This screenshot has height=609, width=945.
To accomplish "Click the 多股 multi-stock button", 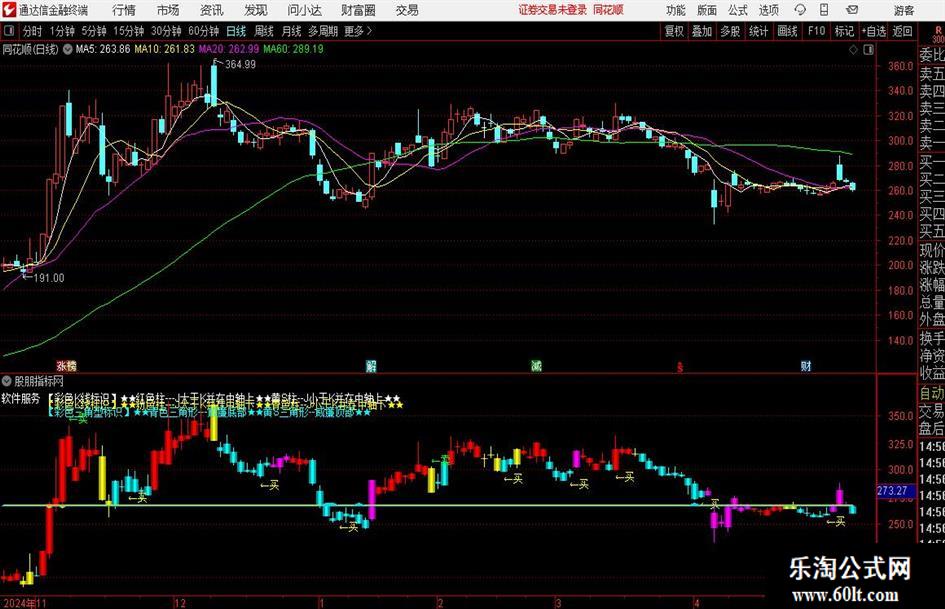I will [730, 31].
